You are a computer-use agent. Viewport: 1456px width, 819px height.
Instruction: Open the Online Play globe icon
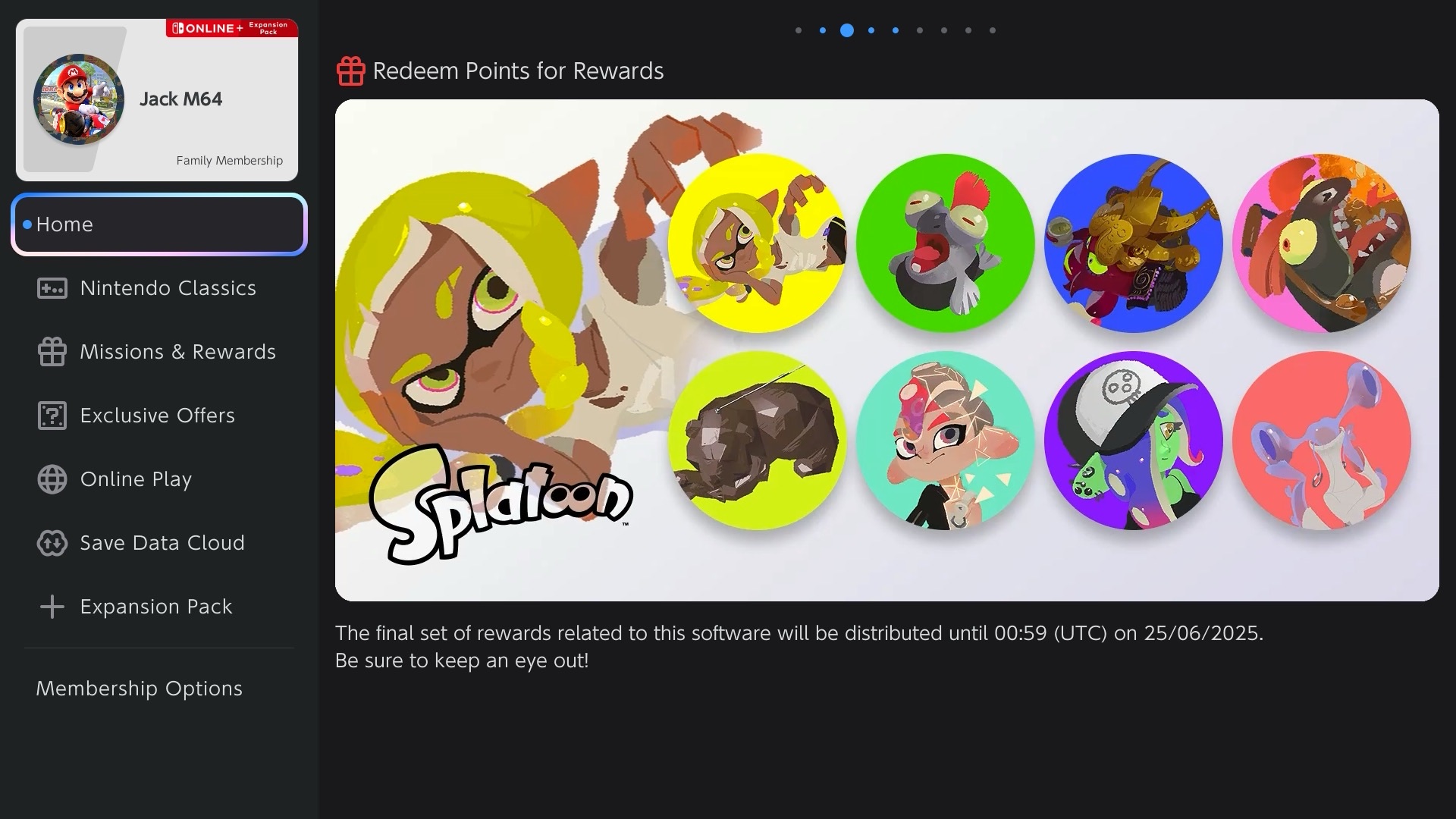[52, 479]
